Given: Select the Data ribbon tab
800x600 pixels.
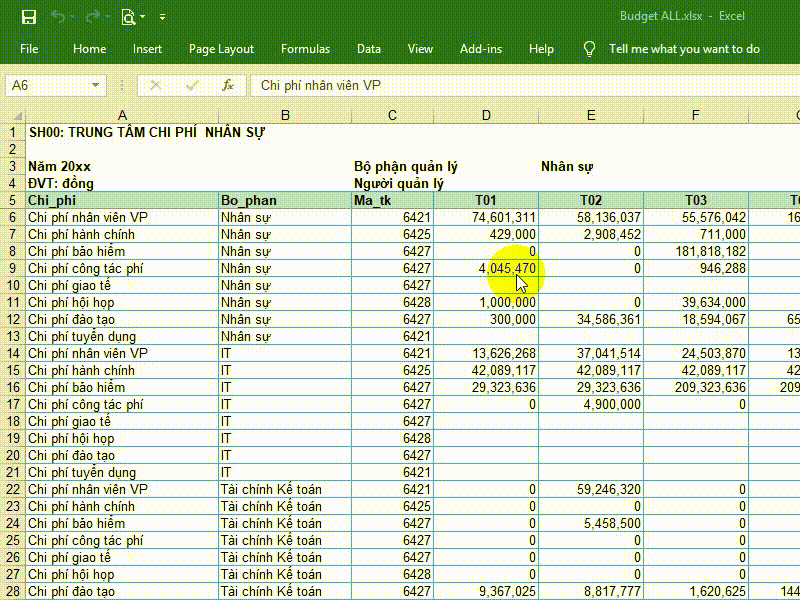Looking at the screenshot, I should tap(369, 49).
